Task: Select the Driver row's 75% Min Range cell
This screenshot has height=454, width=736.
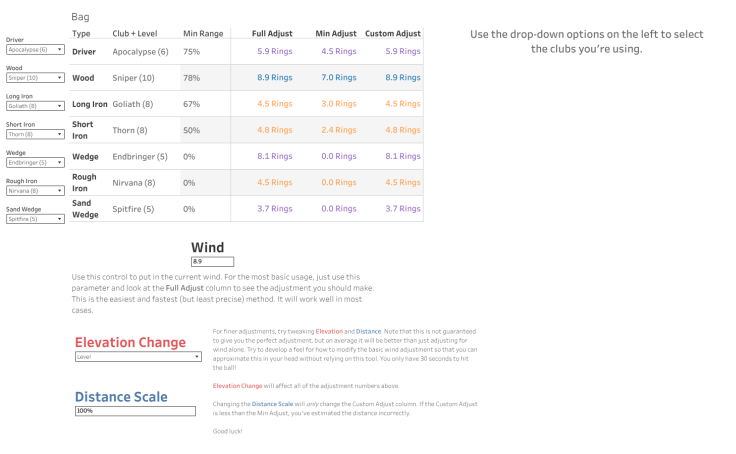Action: pyautogui.click(x=192, y=51)
